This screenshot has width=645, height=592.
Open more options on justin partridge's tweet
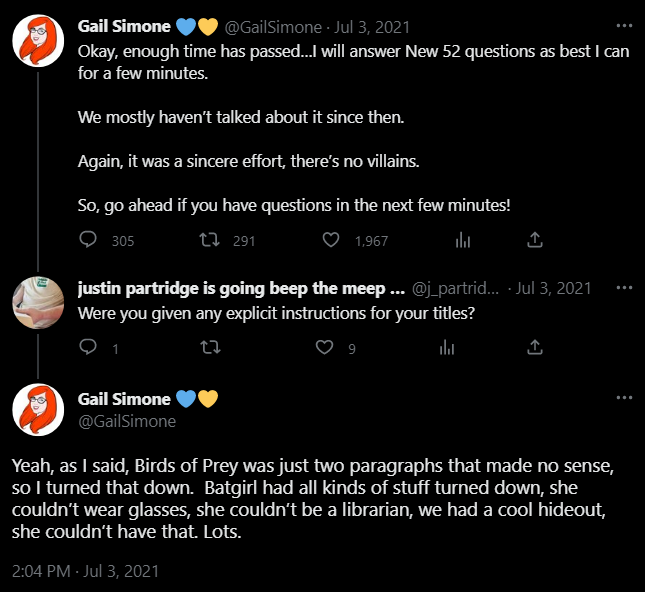624,287
